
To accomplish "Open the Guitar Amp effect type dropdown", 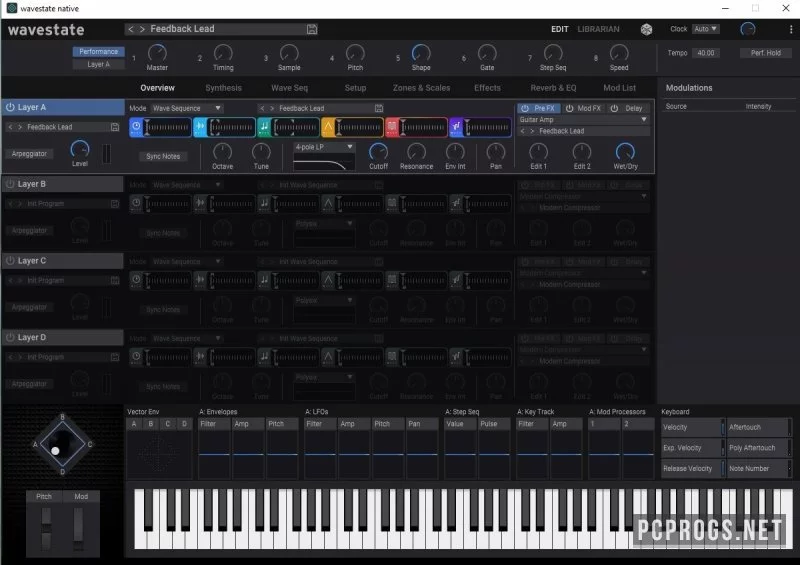I will [583, 119].
